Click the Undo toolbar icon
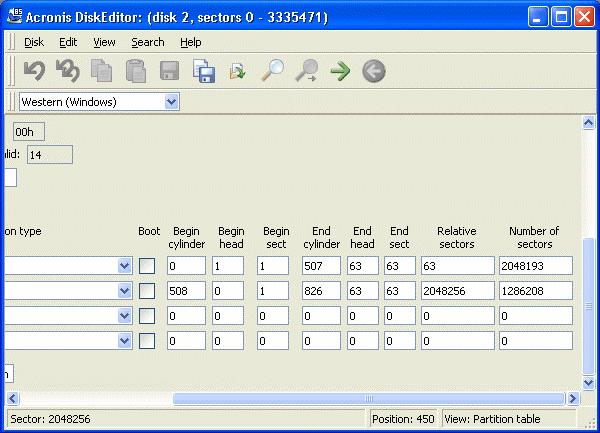Viewport: 600px width, 433px height. point(34,71)
